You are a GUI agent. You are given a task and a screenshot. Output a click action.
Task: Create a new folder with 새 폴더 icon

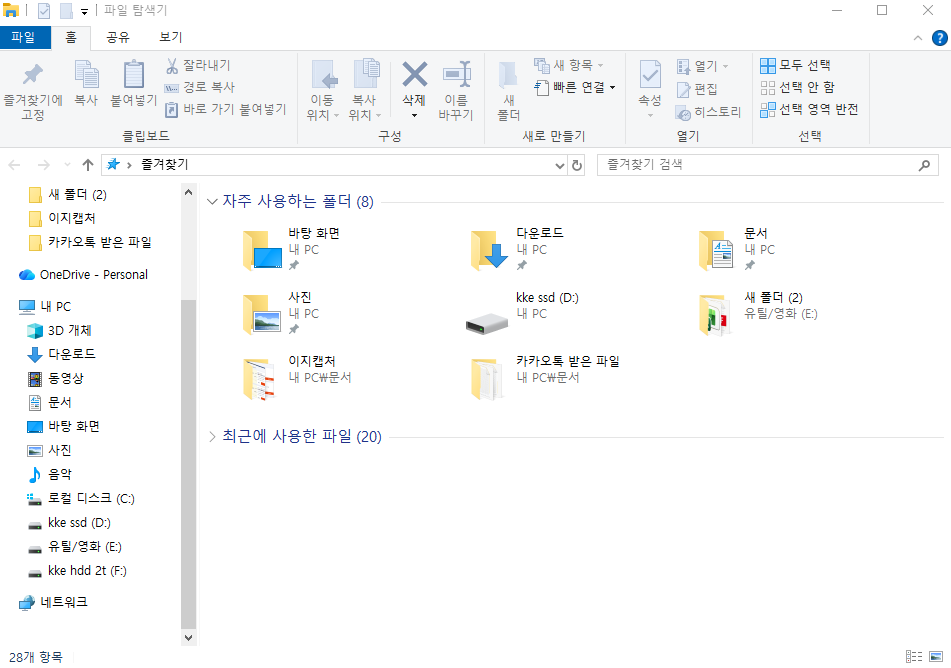(508, 76)
